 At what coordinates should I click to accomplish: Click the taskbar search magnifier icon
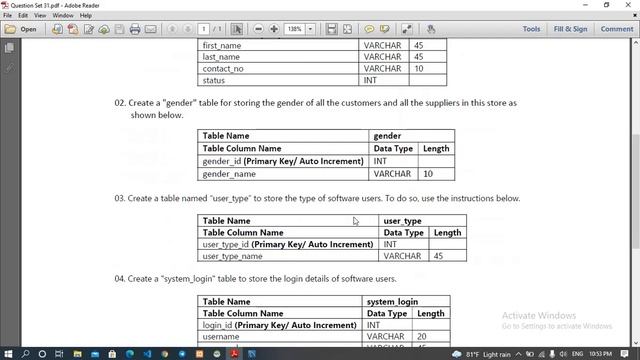[25, 354]
